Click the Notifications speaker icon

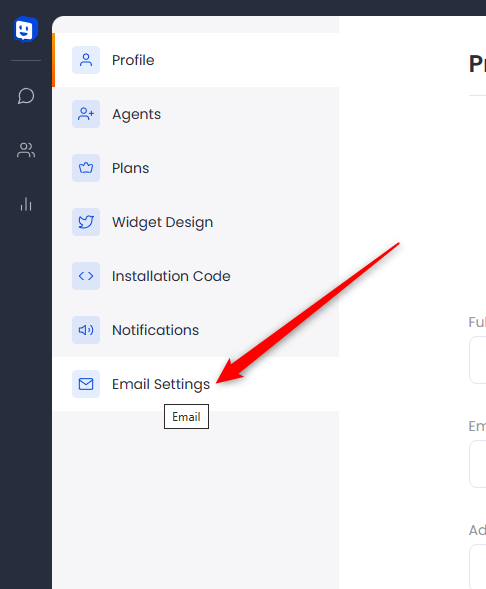[x=86, y=330]
